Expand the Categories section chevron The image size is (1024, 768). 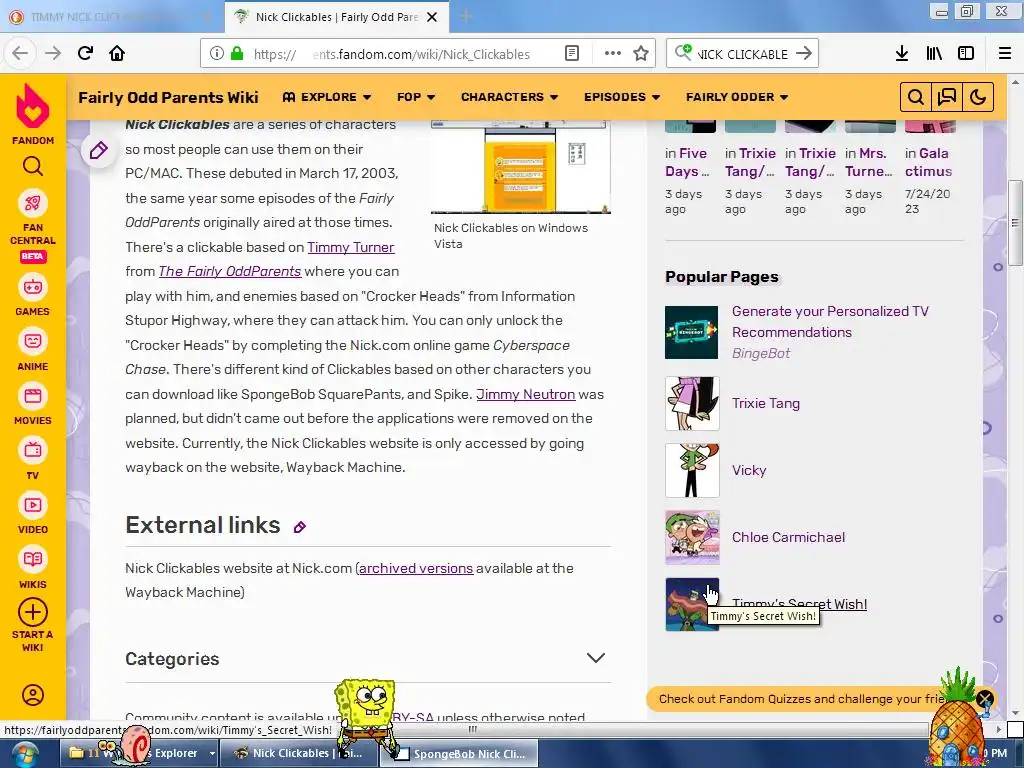[596, 658]
